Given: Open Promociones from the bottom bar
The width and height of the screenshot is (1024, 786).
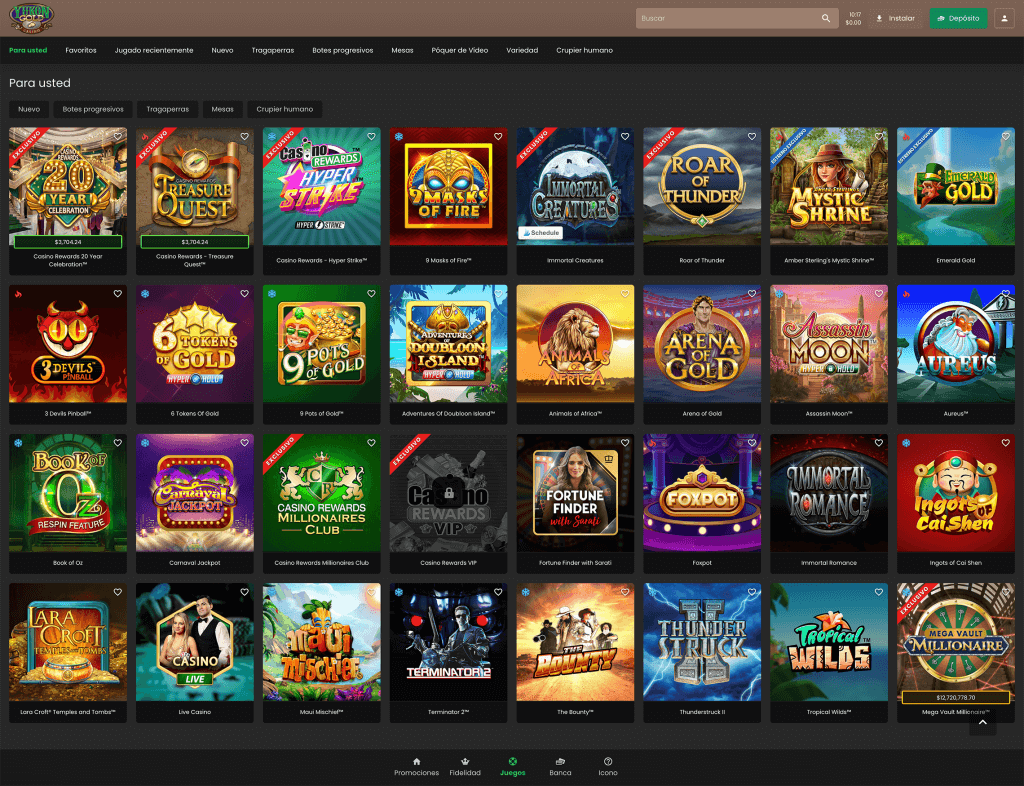Looking at the screenshot, I should click(x=416, y=767).
